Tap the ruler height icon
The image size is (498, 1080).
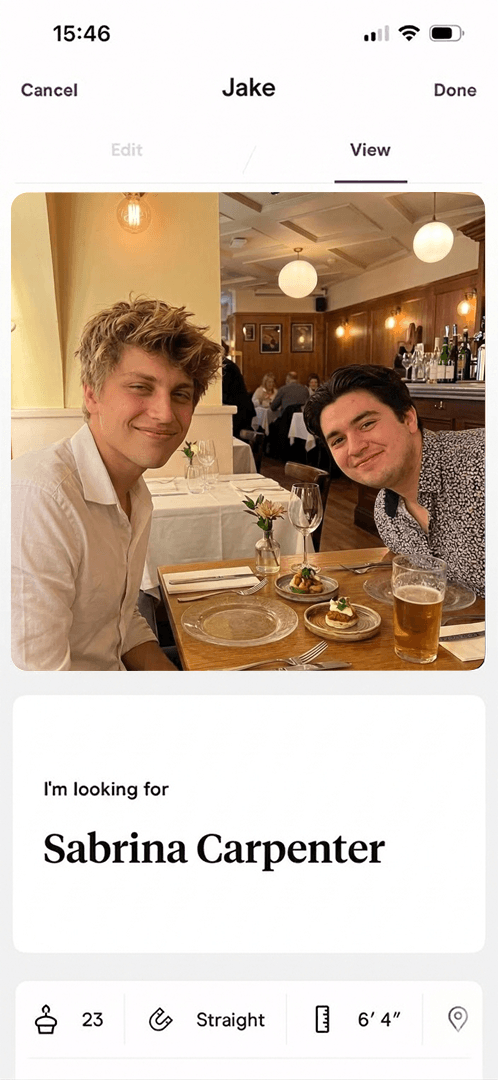322,1019
